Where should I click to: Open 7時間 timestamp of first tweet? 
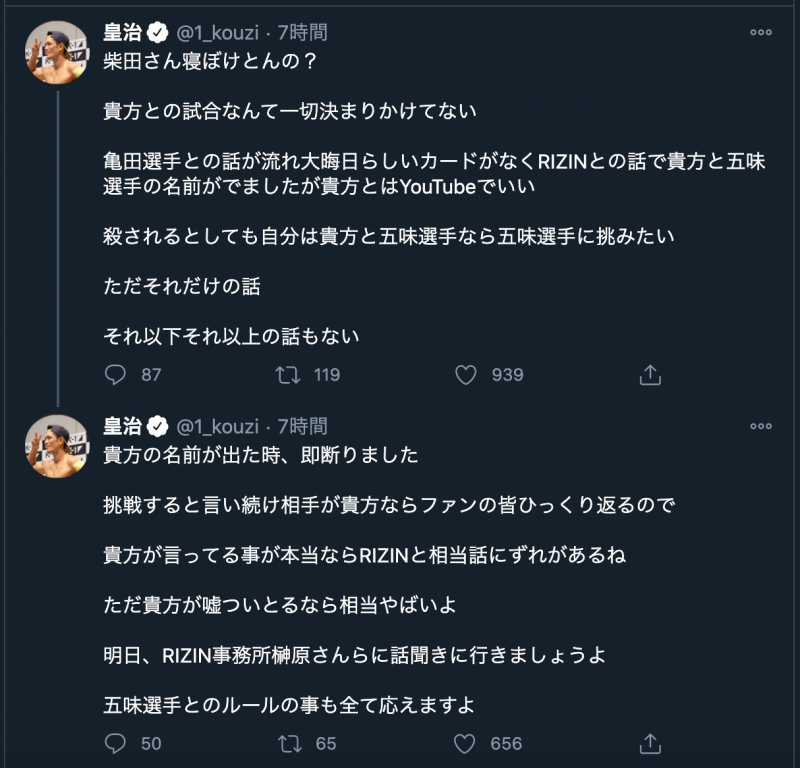pos(302,33)
